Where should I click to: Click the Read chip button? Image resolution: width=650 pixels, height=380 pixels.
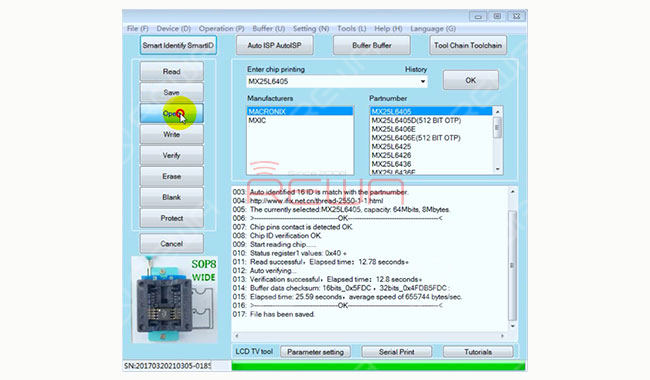pos(172,71)
